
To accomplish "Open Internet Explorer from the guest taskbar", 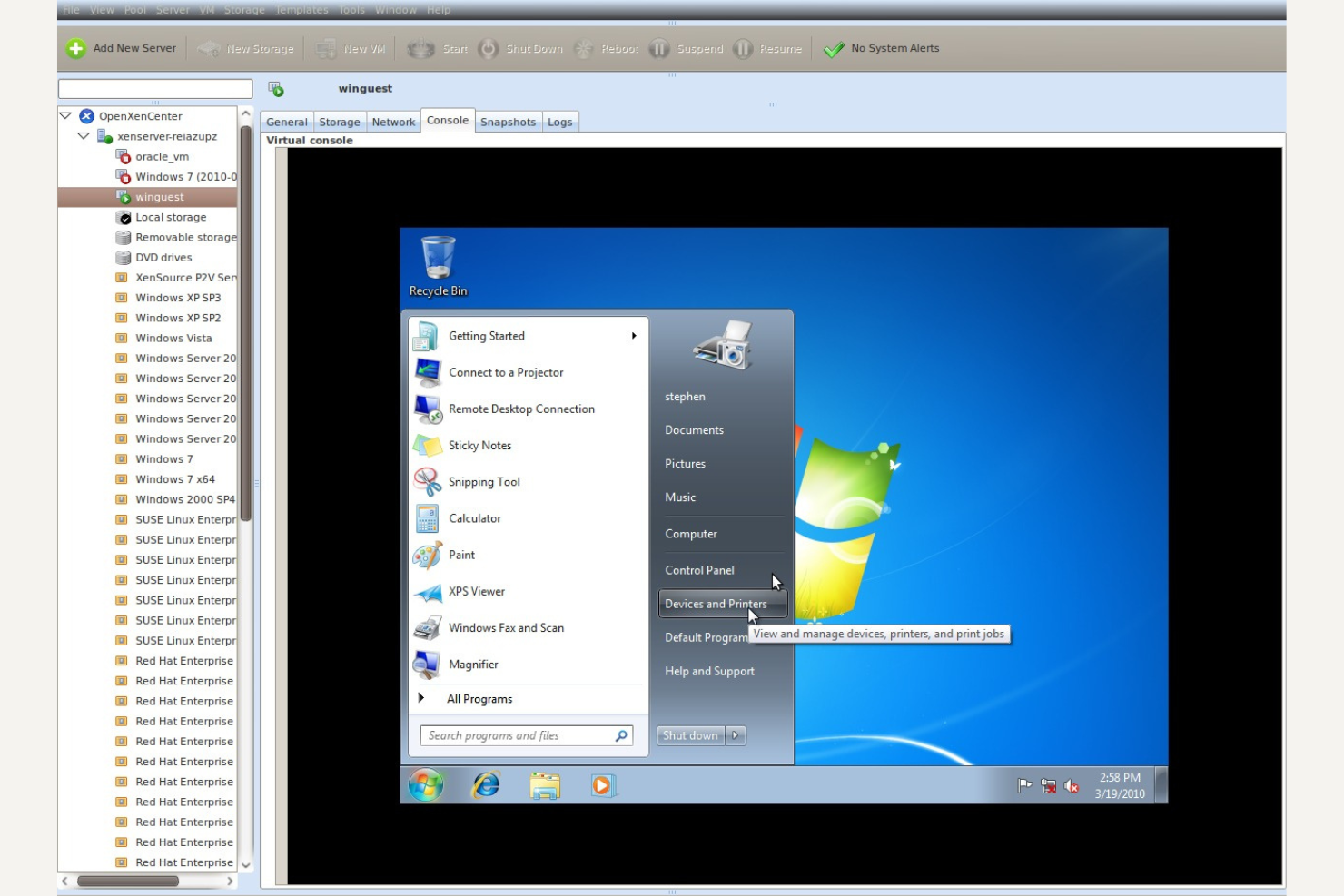I will pos(486,785).
